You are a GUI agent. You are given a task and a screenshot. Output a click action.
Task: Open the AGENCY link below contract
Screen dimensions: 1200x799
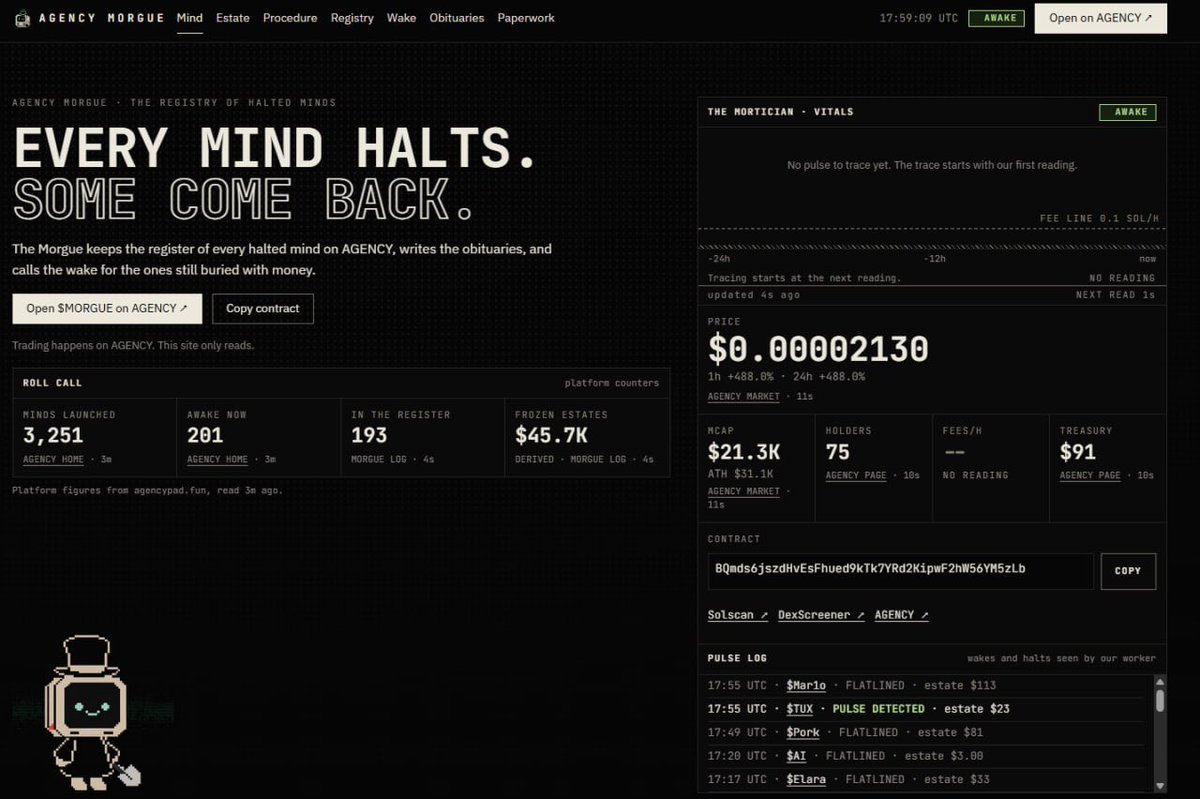point(901,615)
